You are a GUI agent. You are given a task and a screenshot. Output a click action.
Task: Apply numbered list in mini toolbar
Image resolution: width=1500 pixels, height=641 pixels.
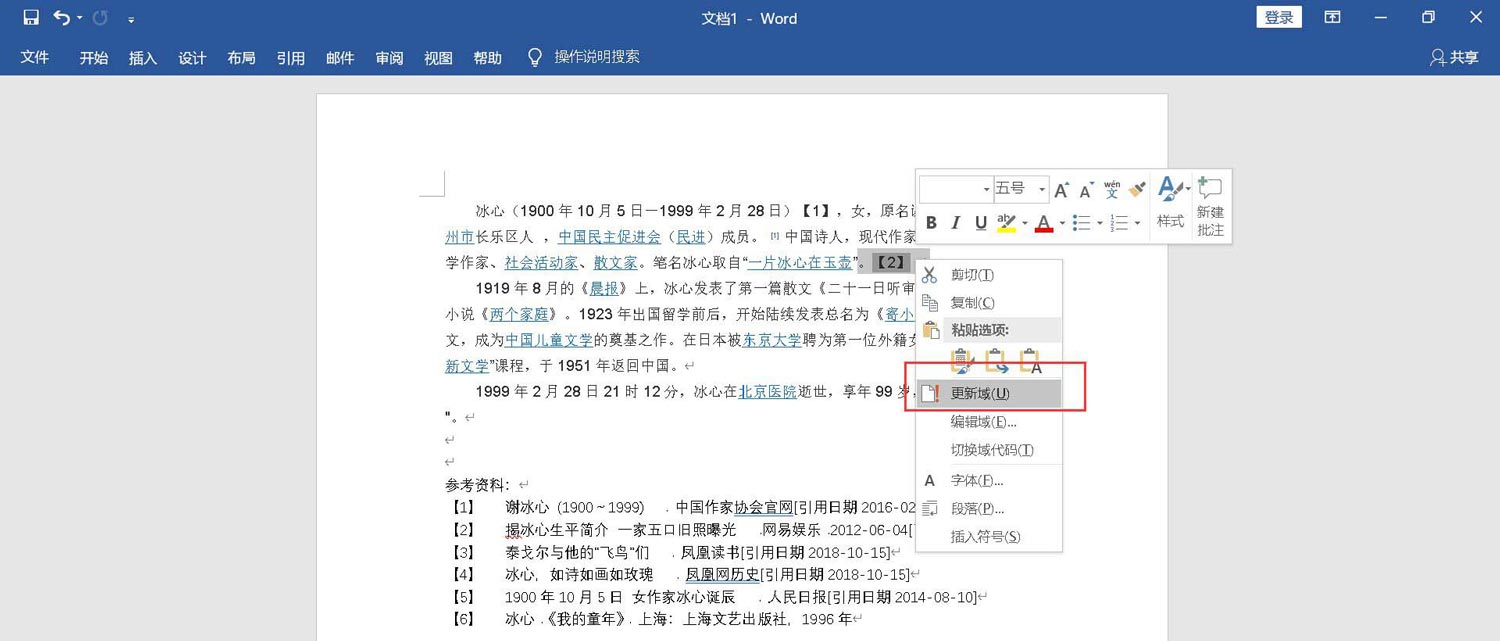click(1119, 223)
